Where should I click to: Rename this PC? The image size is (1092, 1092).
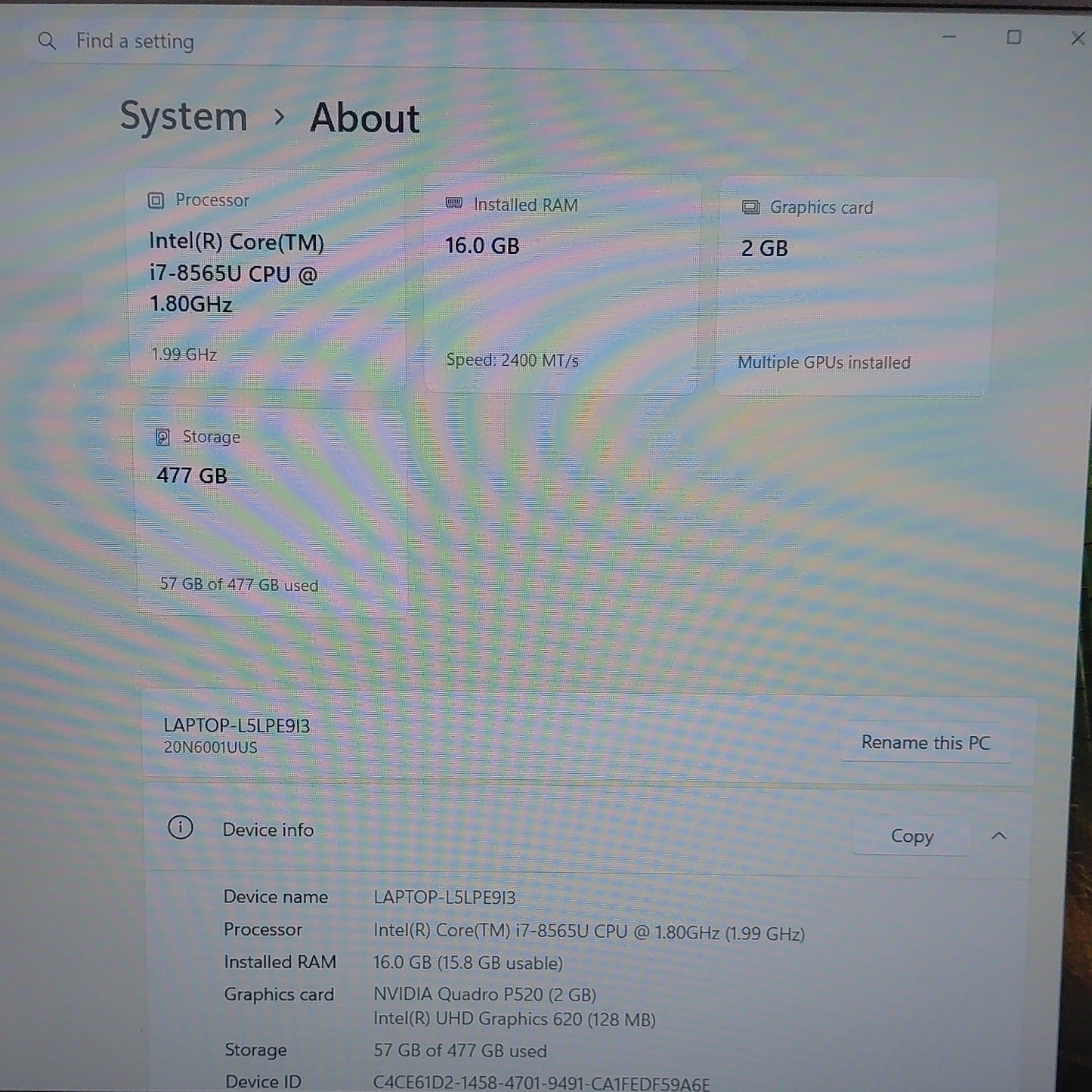pyautogui.click(x=926, y=743)
